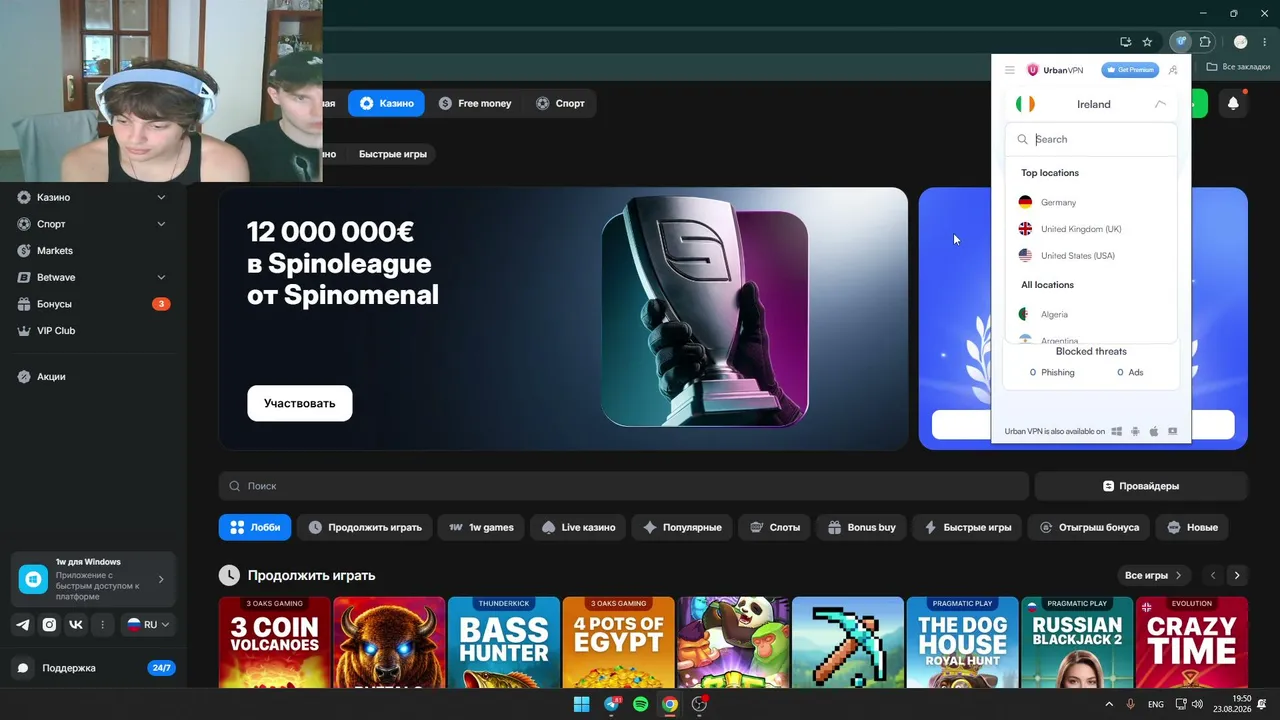Open the Free money tab
This screenshot has width=1280, height=720.
point(475,103)
